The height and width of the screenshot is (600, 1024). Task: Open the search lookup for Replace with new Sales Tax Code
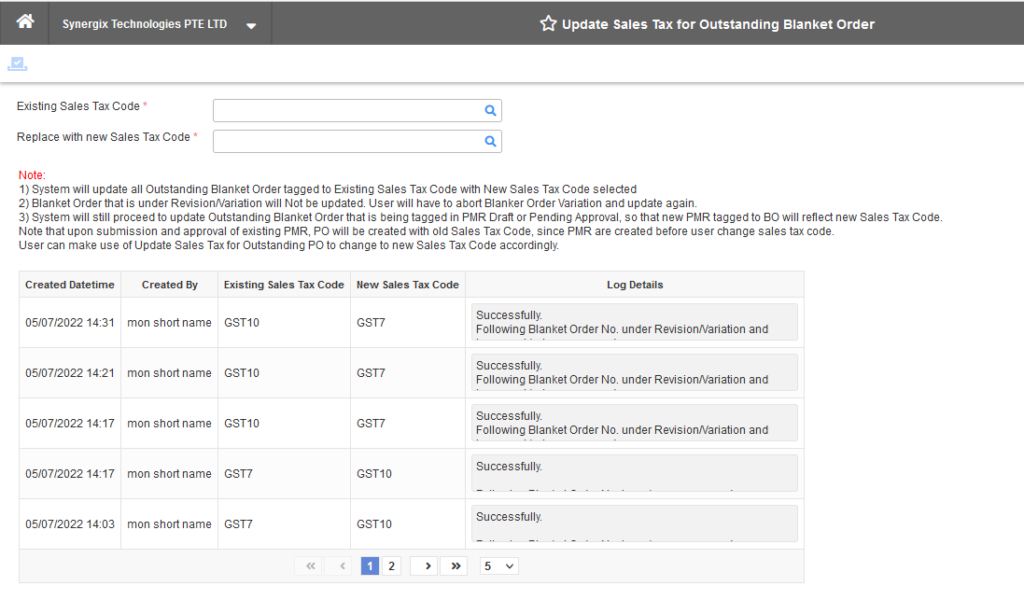pyautogui.click(x=489, y=140)
